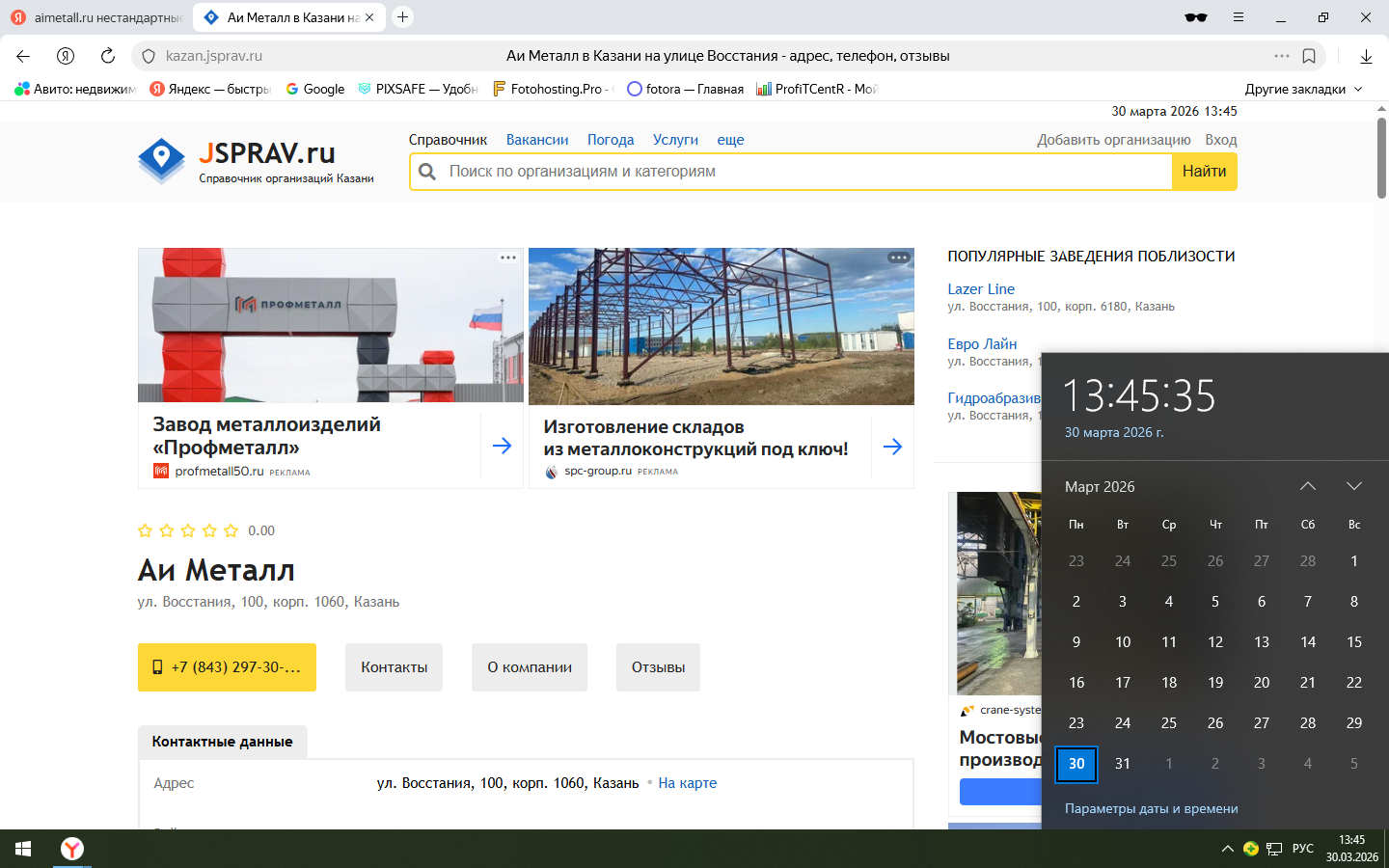The width and height of the screenshot is (1389, 868).
Task: Bookmark this page with the bookmark icon
Action: [x=1309, y=56]
